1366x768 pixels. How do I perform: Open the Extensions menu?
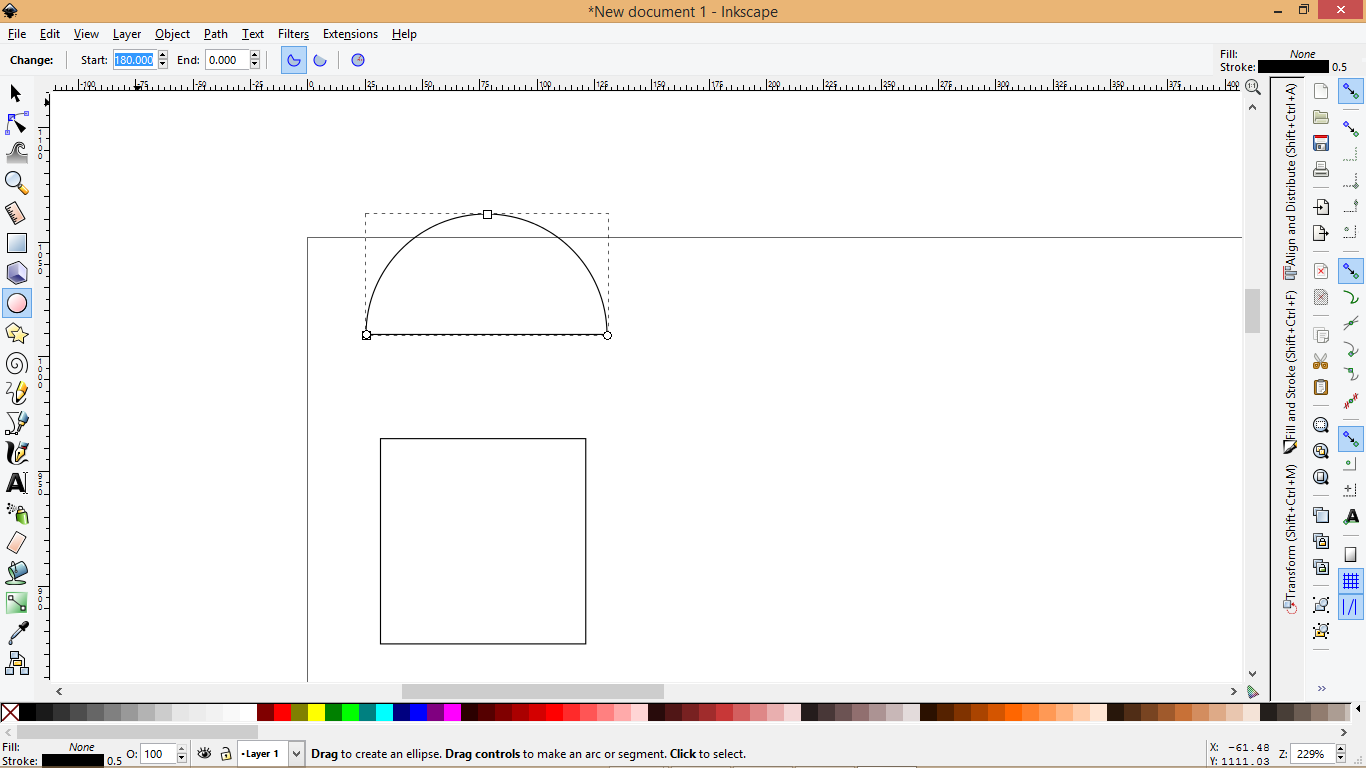click(x=350, y=33)
